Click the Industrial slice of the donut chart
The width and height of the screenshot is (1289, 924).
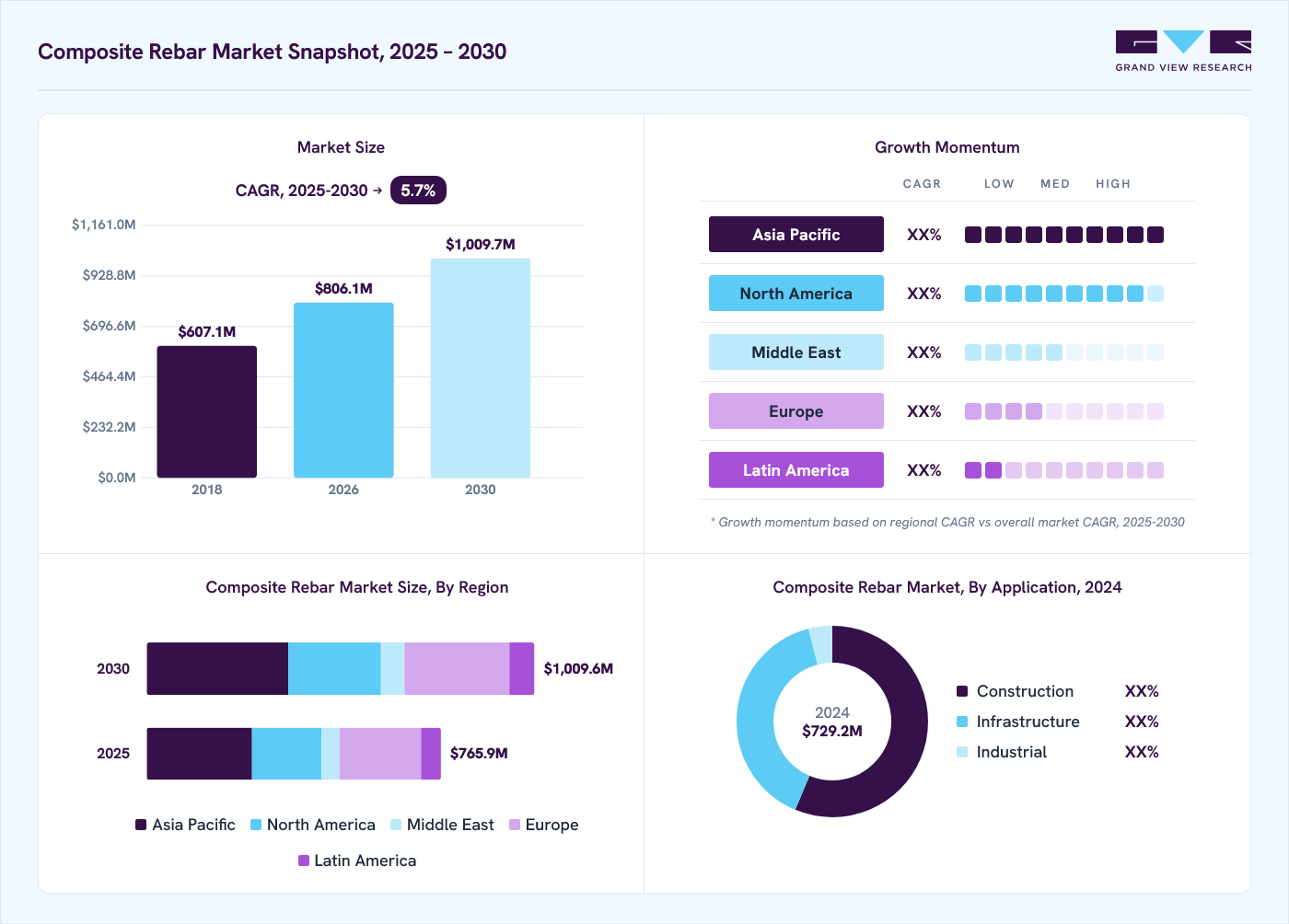tap(821, 645)
